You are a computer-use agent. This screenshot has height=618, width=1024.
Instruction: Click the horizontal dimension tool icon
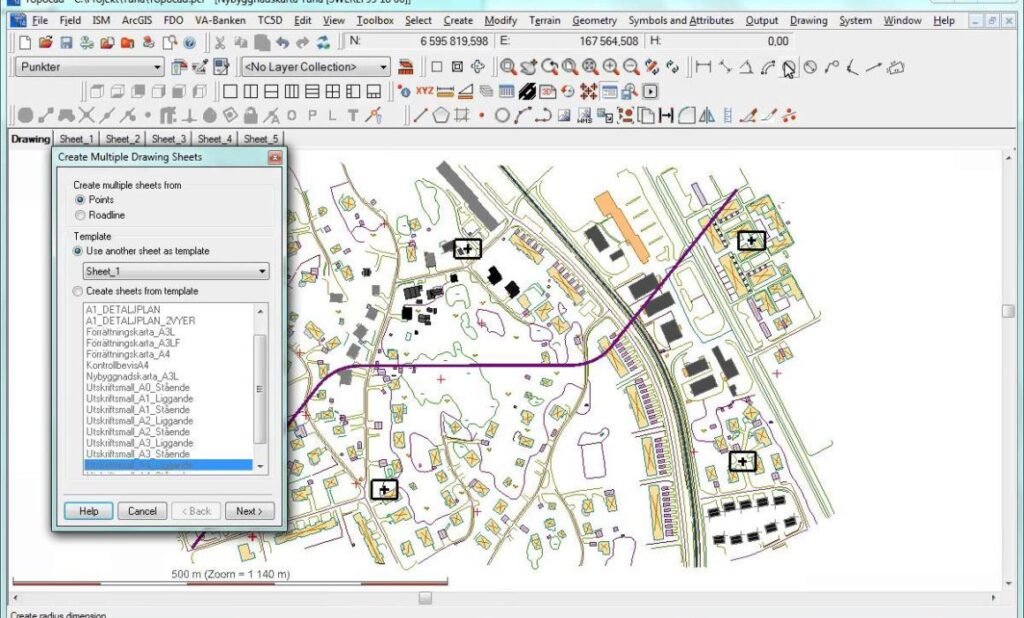[703, 67]
